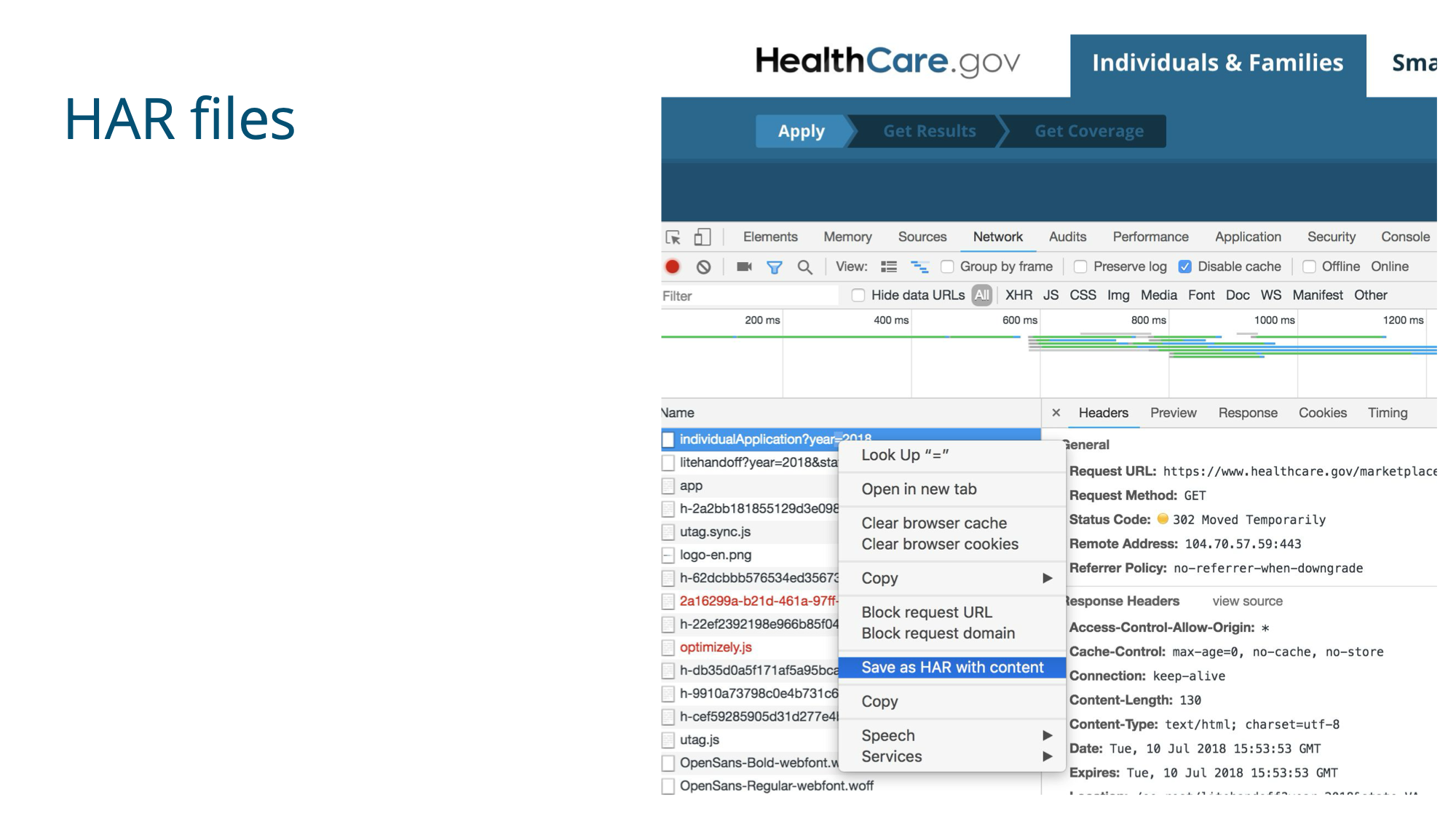Switch to large request rows view icon

[889, 267]
